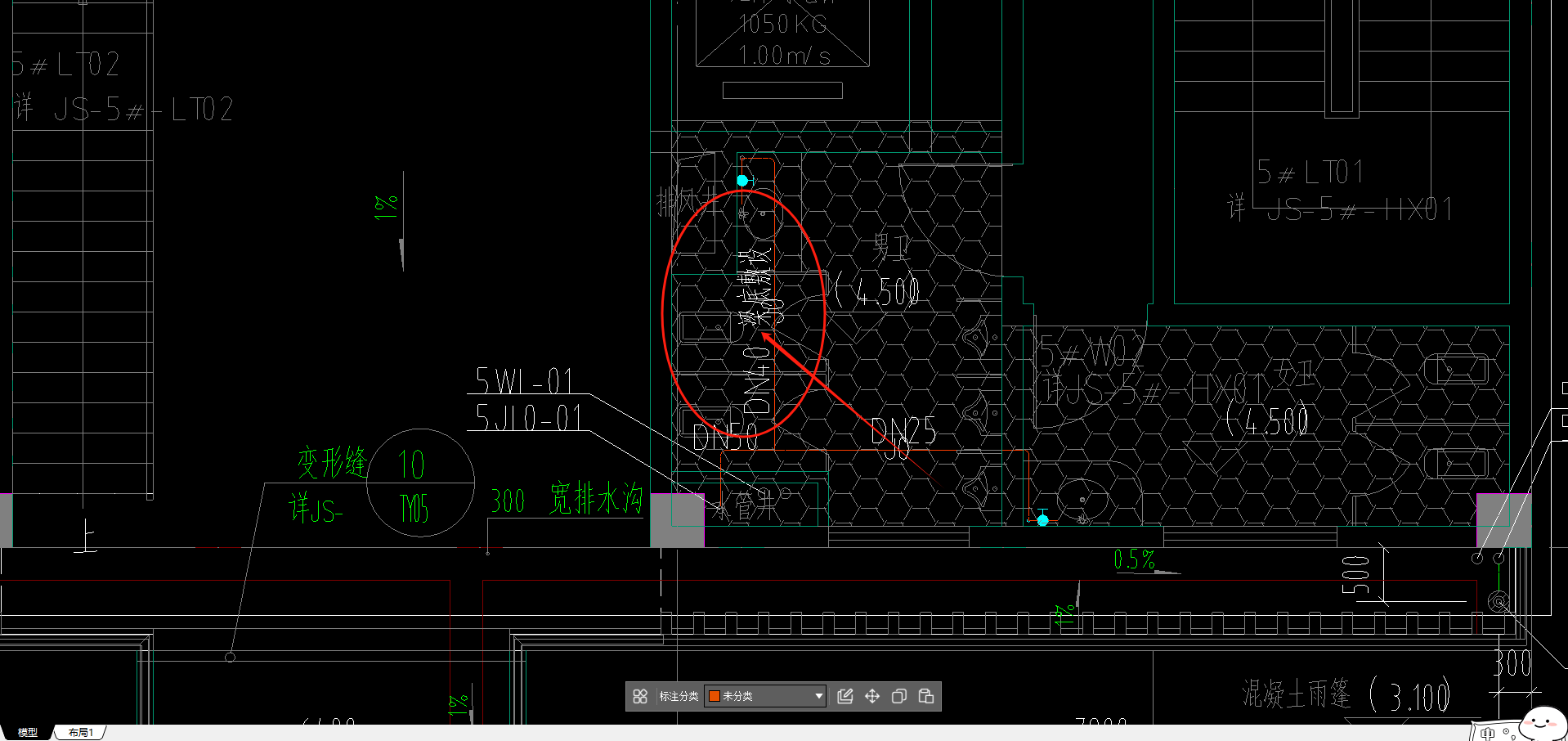Select the DN25 pipe label text

pos(903,430)
